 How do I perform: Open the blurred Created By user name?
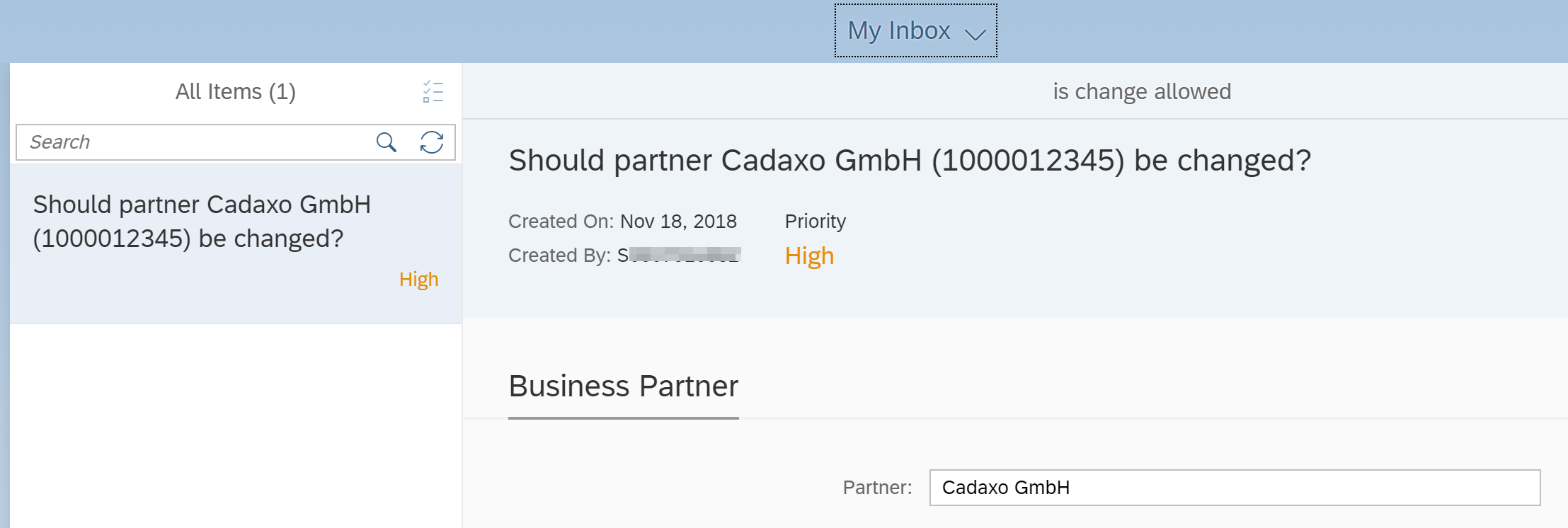pos(679,255)
